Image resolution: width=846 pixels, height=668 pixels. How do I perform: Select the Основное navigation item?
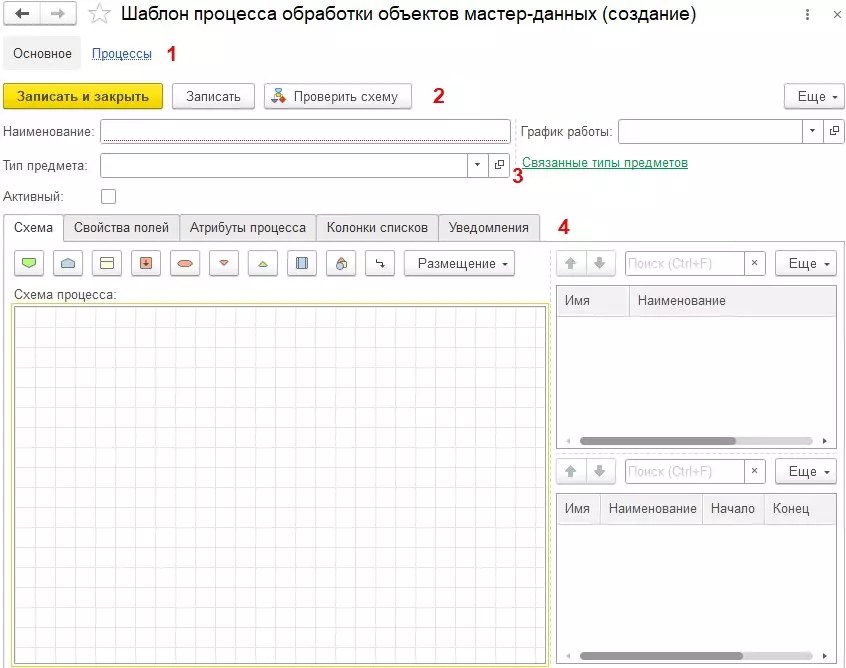(x=42, y=53)
